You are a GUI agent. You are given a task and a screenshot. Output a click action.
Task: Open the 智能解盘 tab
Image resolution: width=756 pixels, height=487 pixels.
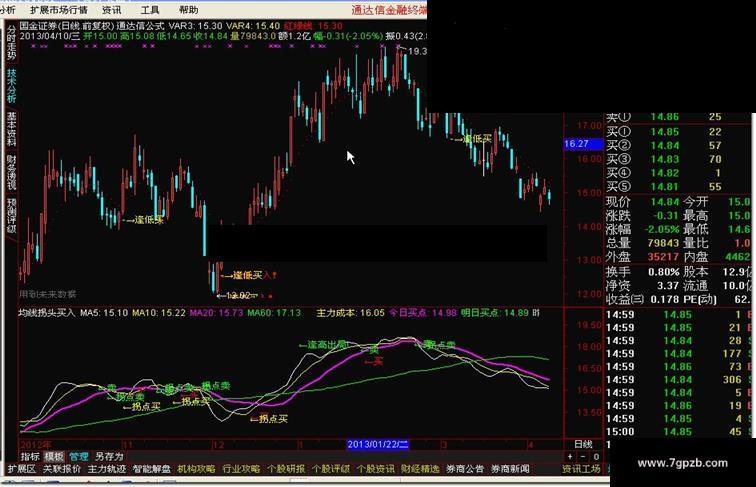coord(151,469)
